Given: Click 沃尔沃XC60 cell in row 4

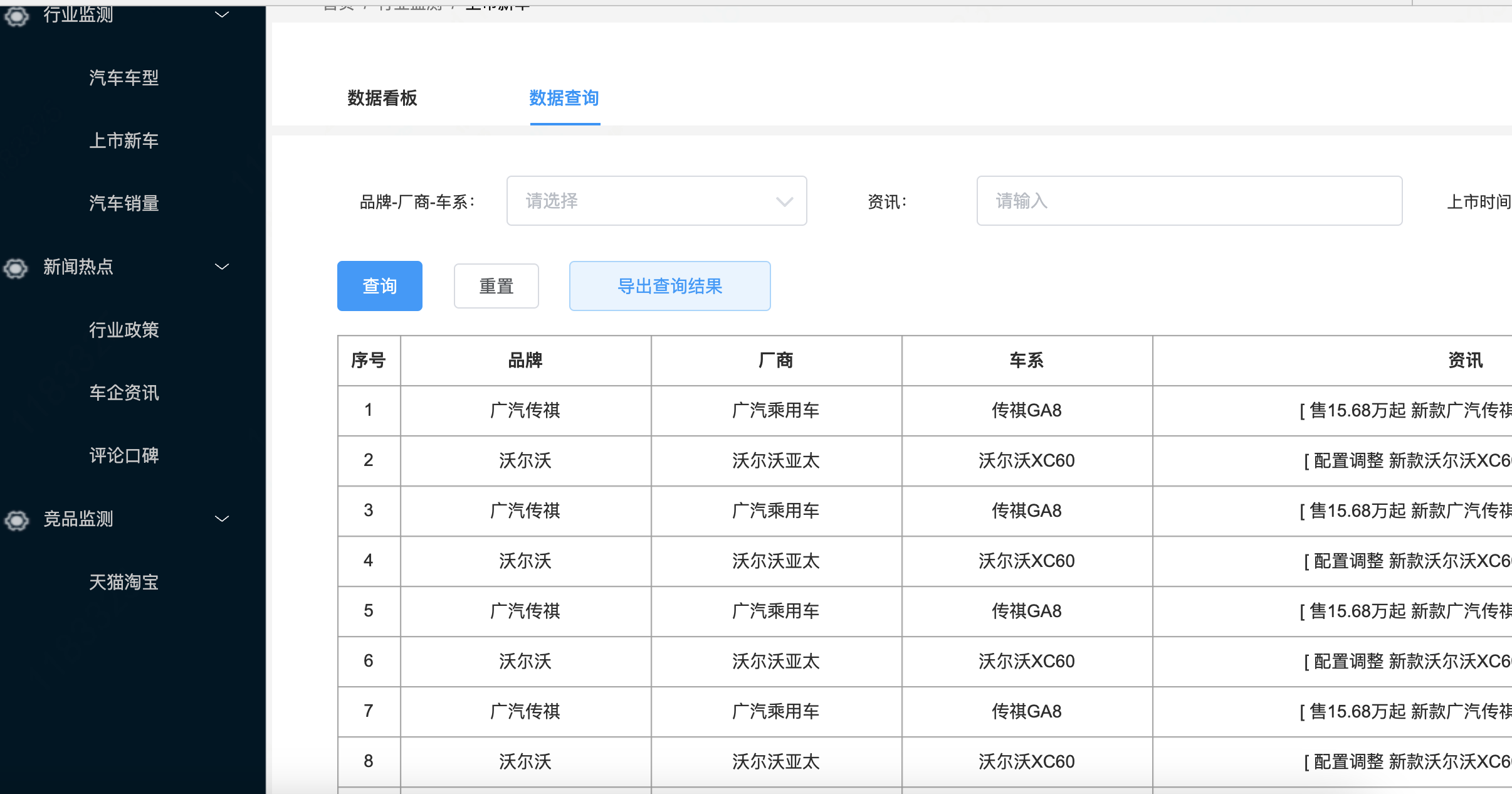Looking at the screenshot, I should pos(1027,561).
